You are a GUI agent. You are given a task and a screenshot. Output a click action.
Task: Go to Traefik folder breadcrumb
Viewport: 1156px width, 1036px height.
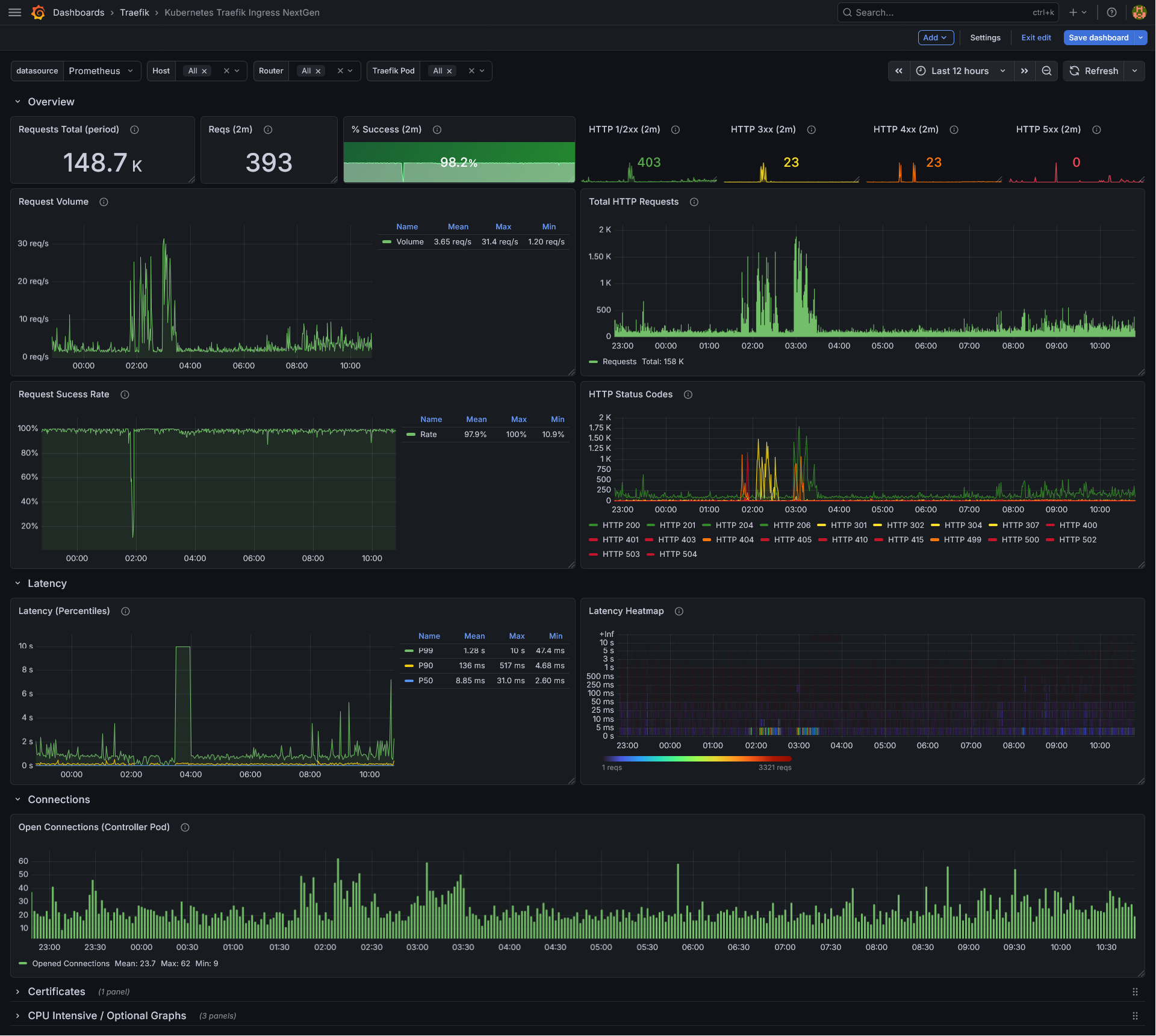(x=134, y=13)
